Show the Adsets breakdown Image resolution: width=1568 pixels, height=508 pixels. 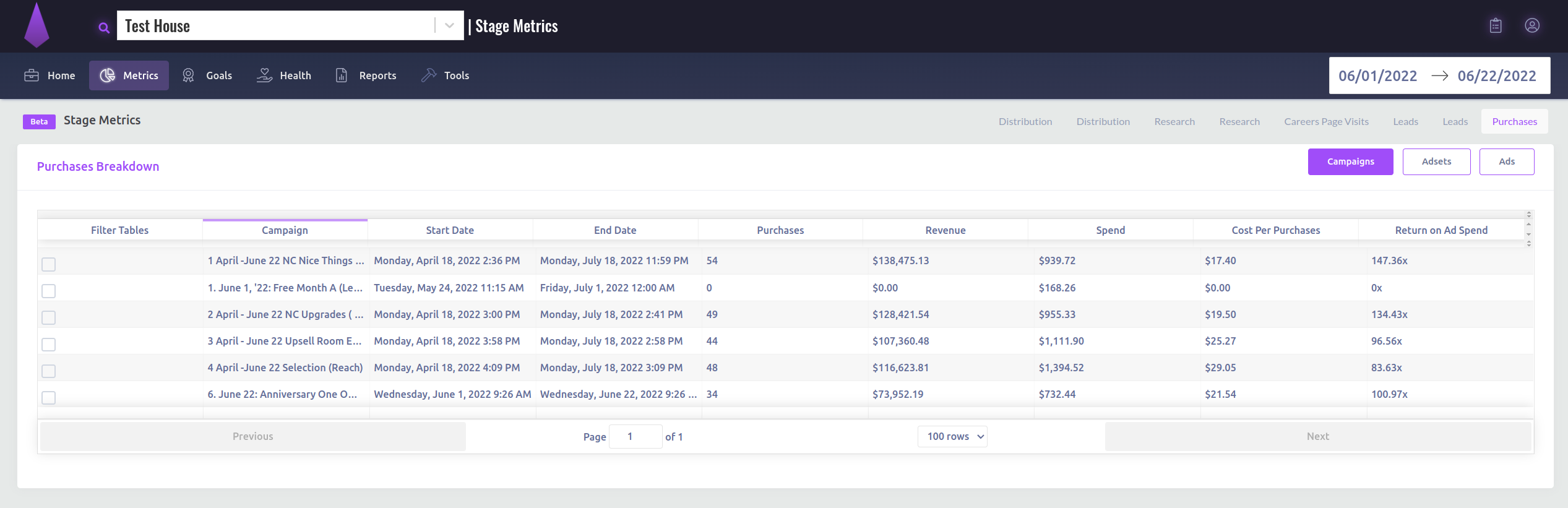pos(1436,161)
